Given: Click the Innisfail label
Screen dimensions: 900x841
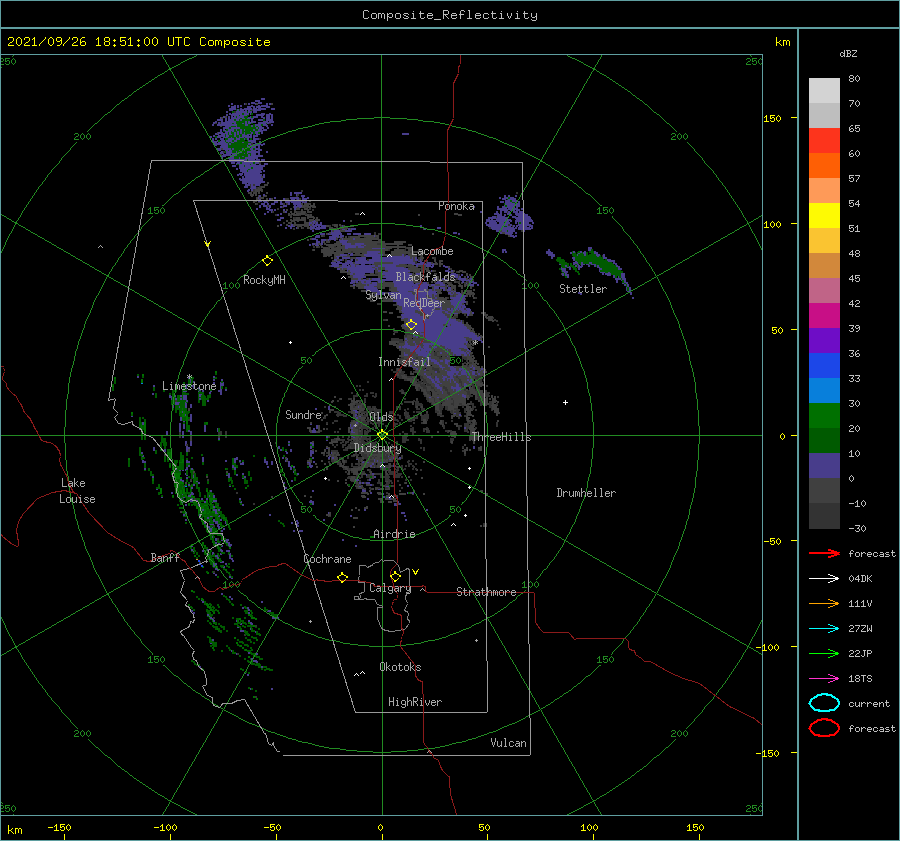Looking at the screenshot, I should [x=404, y=362].
